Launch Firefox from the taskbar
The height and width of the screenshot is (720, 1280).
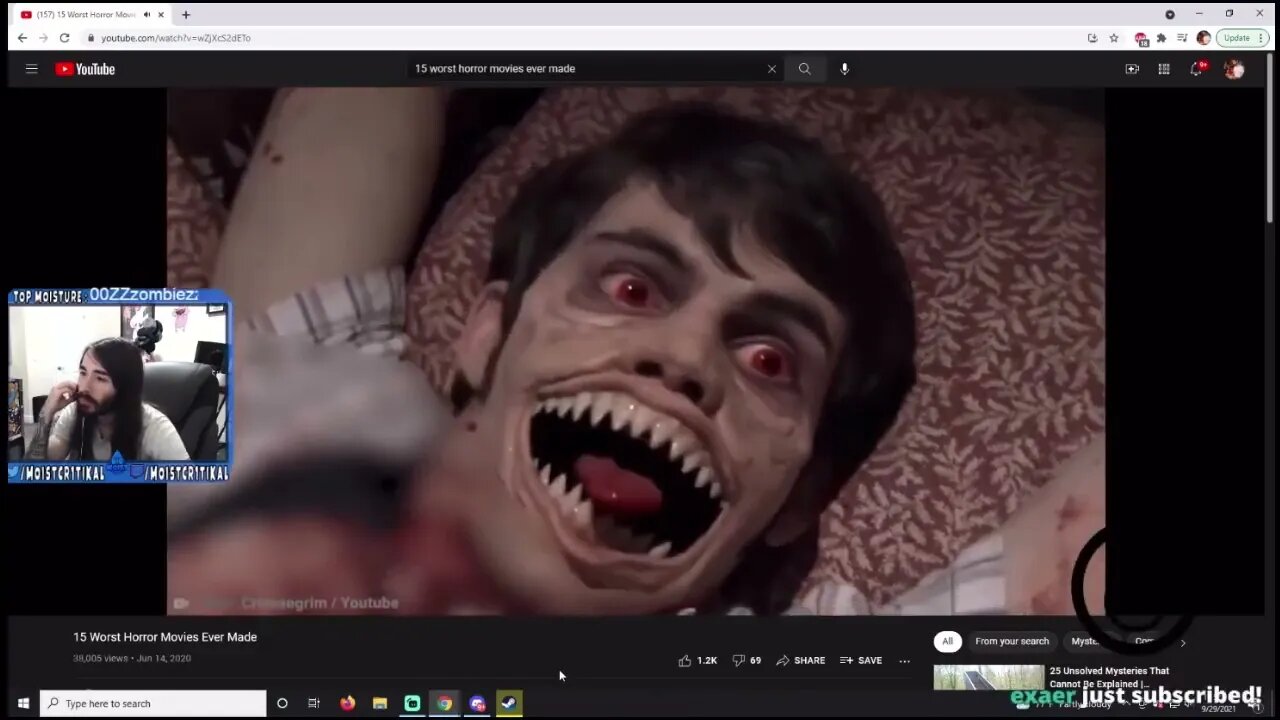tap(347, 703)
